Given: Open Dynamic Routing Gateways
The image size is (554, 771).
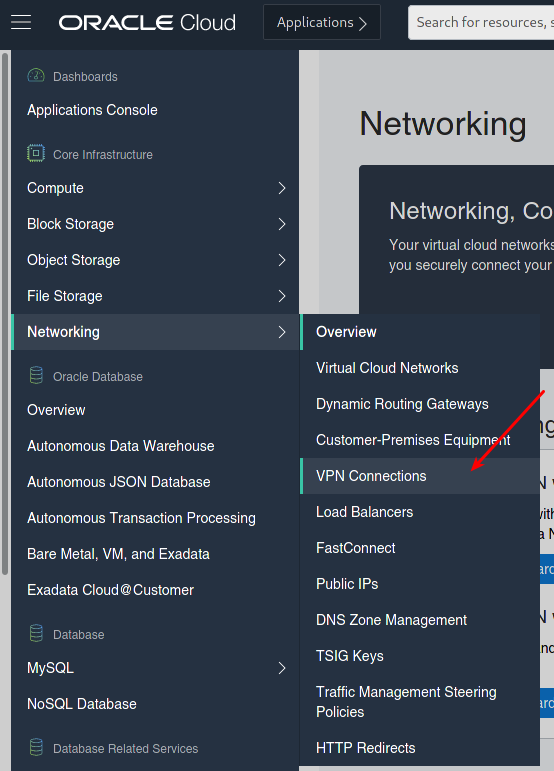Looking at the screenshot, I should tap(420, 404).
